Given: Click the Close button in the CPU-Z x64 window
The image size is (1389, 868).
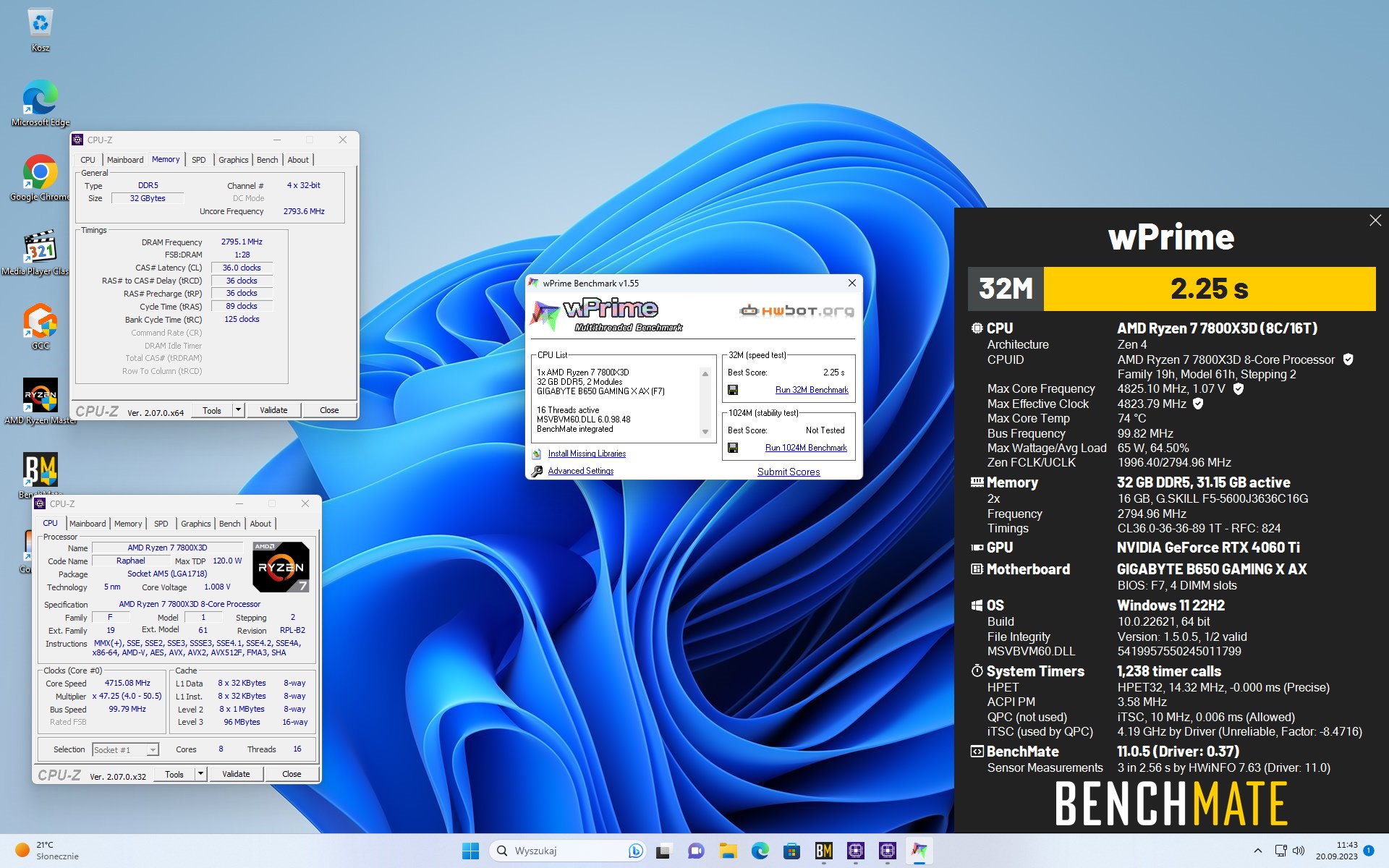Looking at the screenshot, I should pyautogui.click(x=329, y=410).
